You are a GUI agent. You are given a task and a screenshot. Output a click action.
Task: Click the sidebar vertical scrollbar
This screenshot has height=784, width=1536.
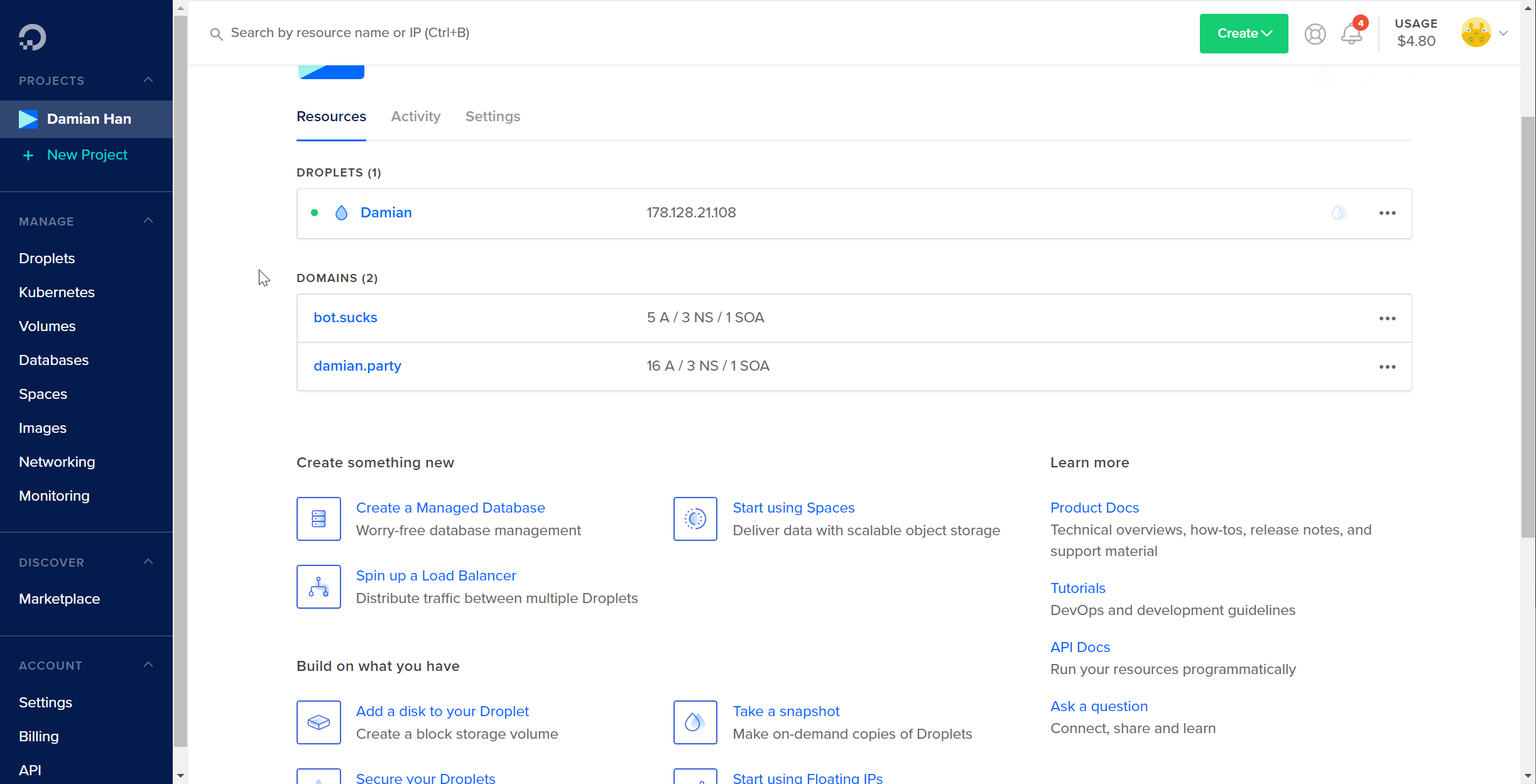(x=180, y=377)
